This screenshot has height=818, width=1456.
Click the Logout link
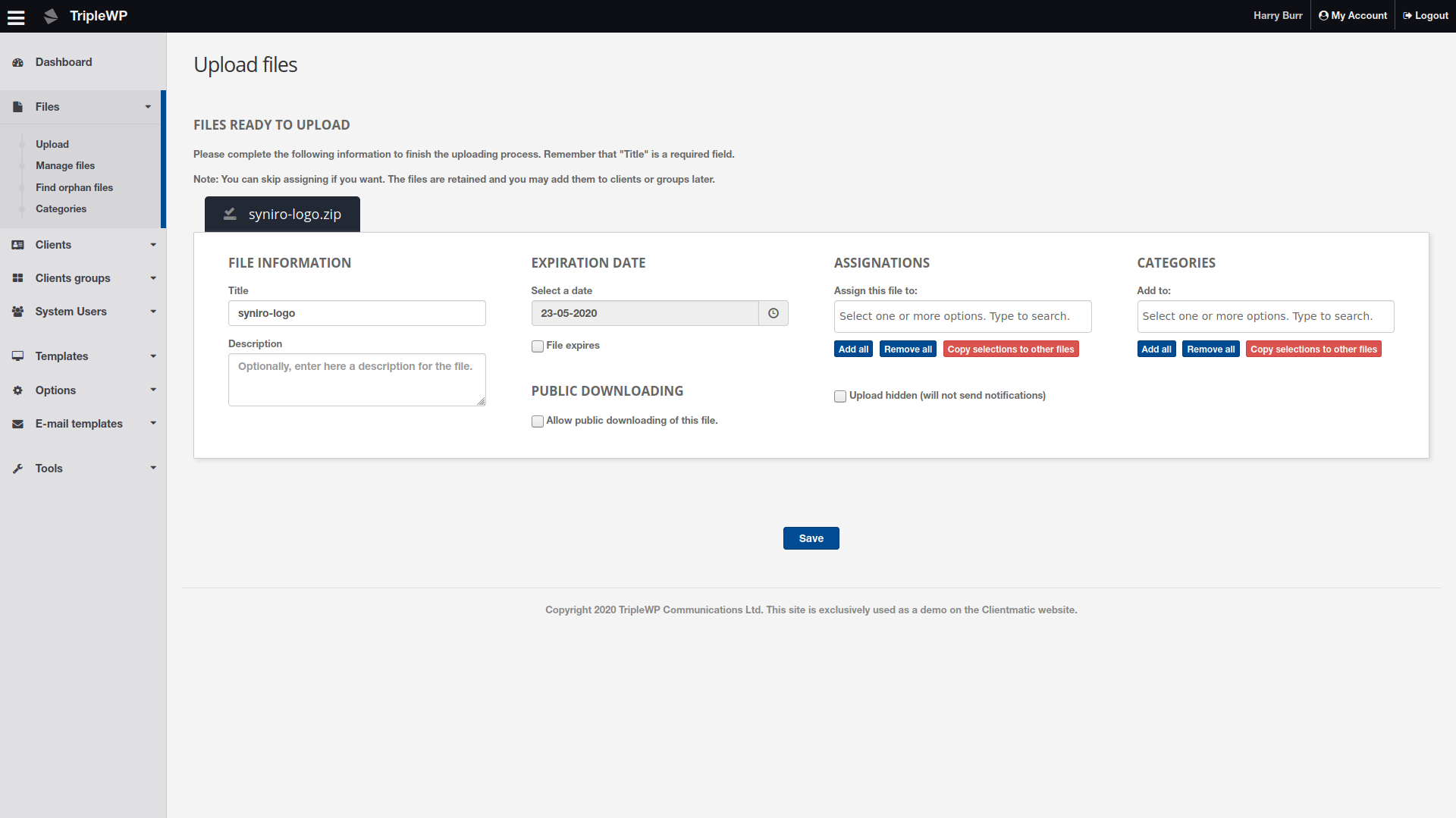coord(1426,15)
